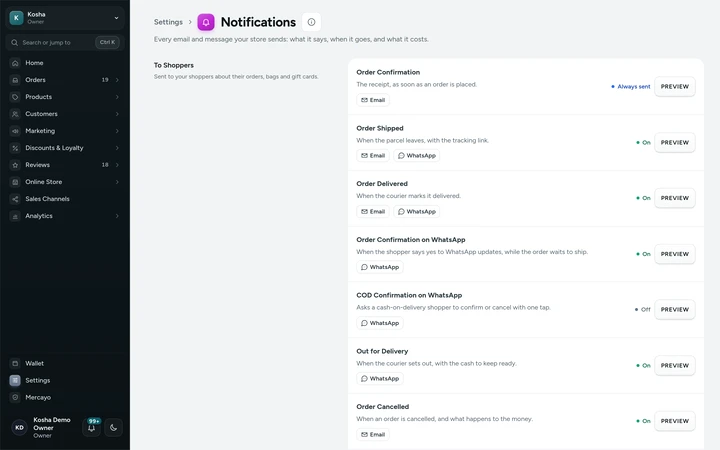Click the Home icon in sidebar

(x=15, y=63)
